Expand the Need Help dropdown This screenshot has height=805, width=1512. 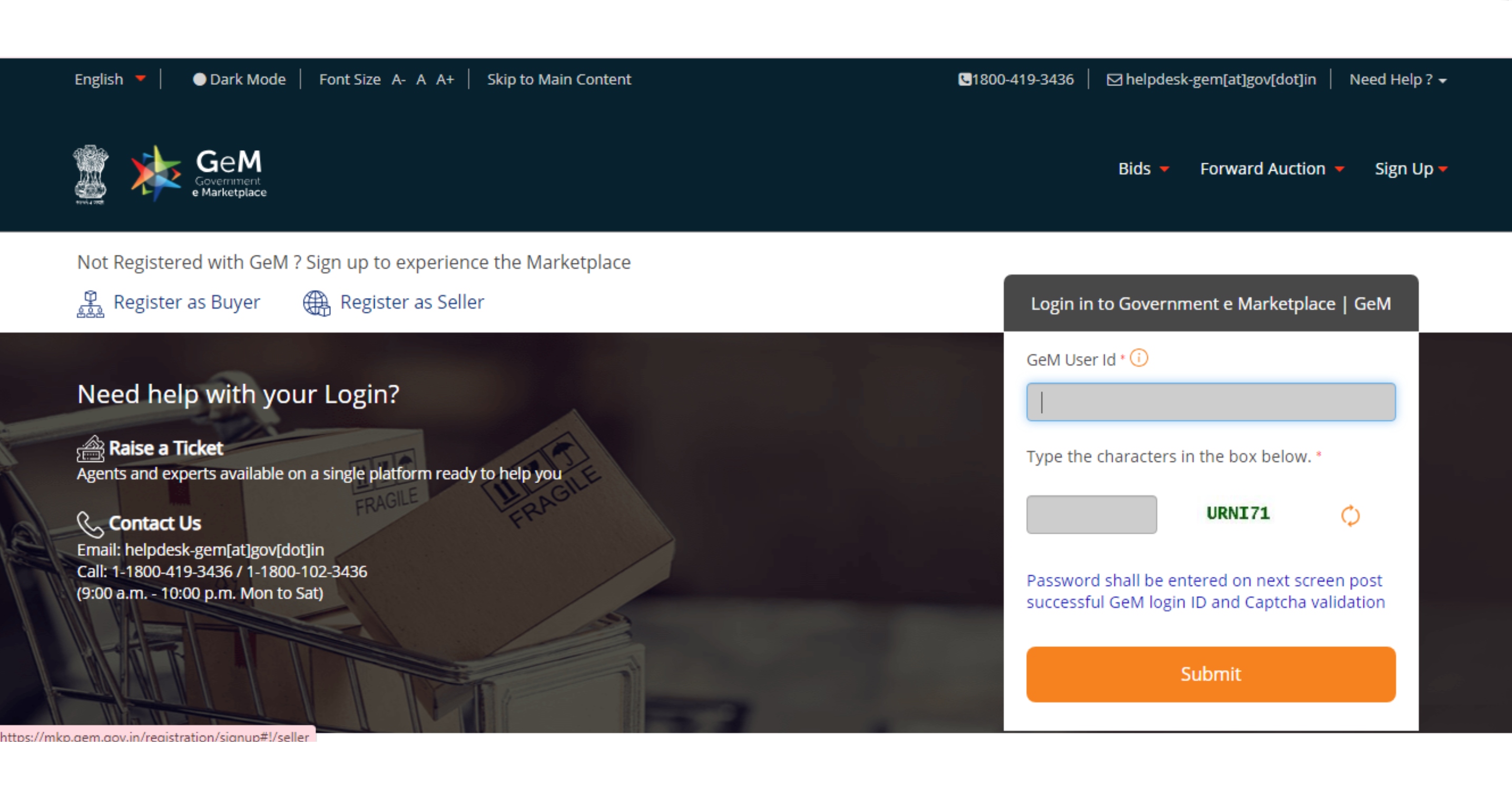(1395, 79)
